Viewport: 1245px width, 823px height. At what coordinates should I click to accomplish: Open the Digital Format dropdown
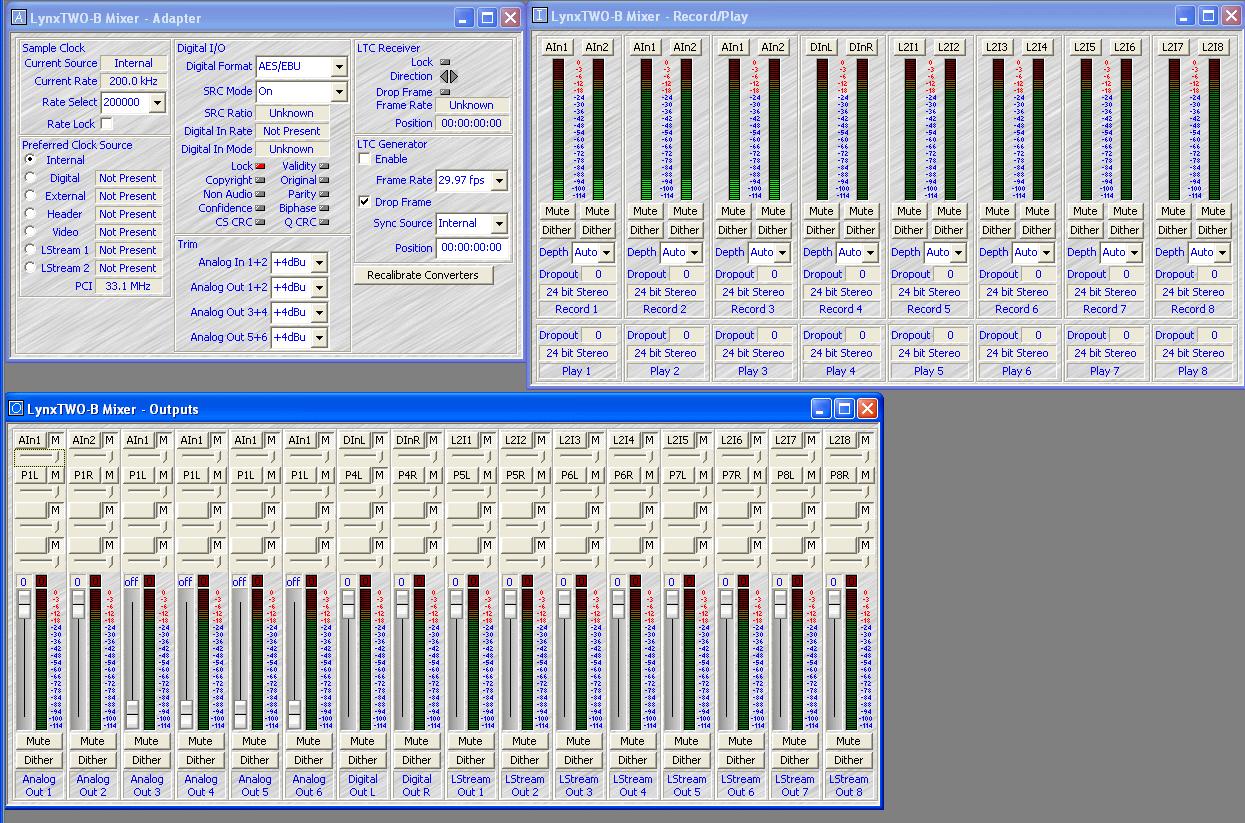[x=339, y=66]
